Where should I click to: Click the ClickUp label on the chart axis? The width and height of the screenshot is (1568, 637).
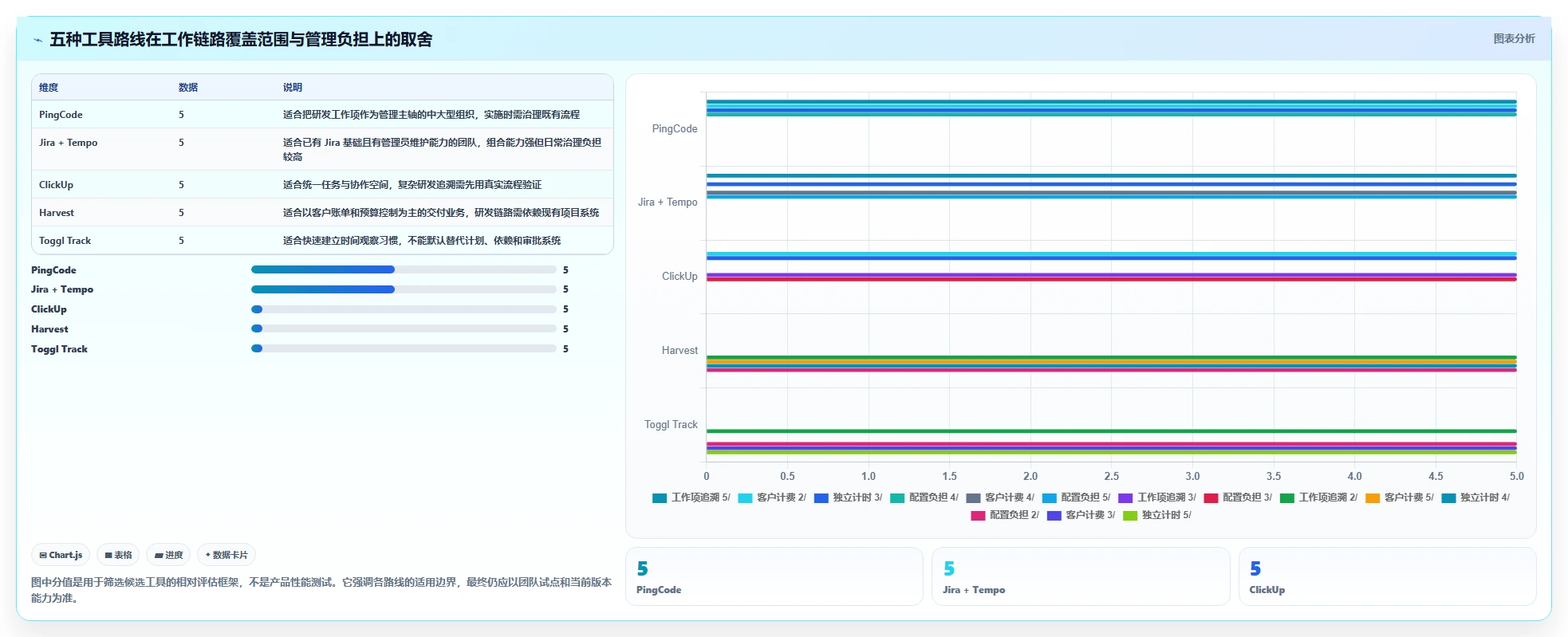point(680,277)
